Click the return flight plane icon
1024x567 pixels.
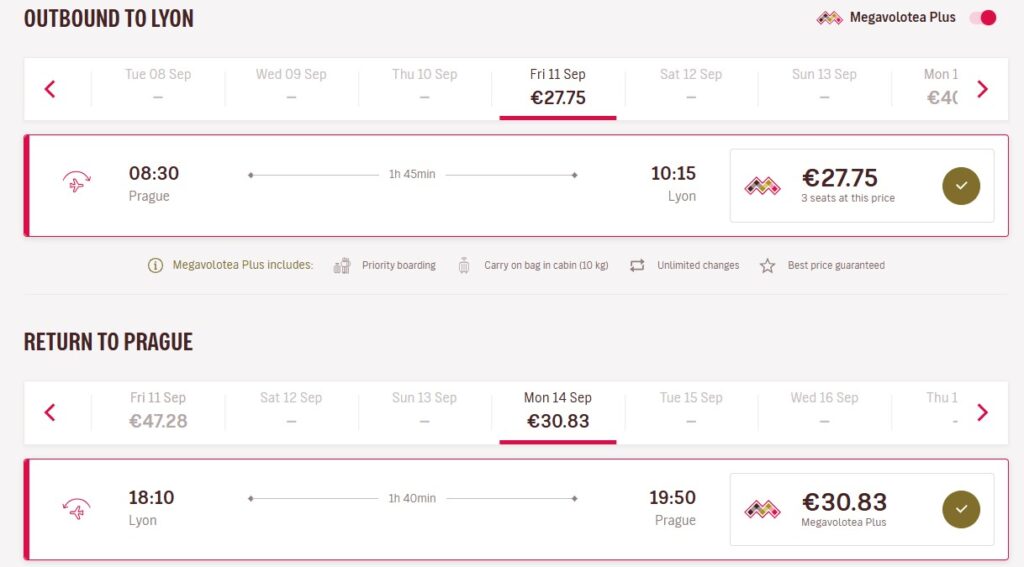[x=77, y=508]
